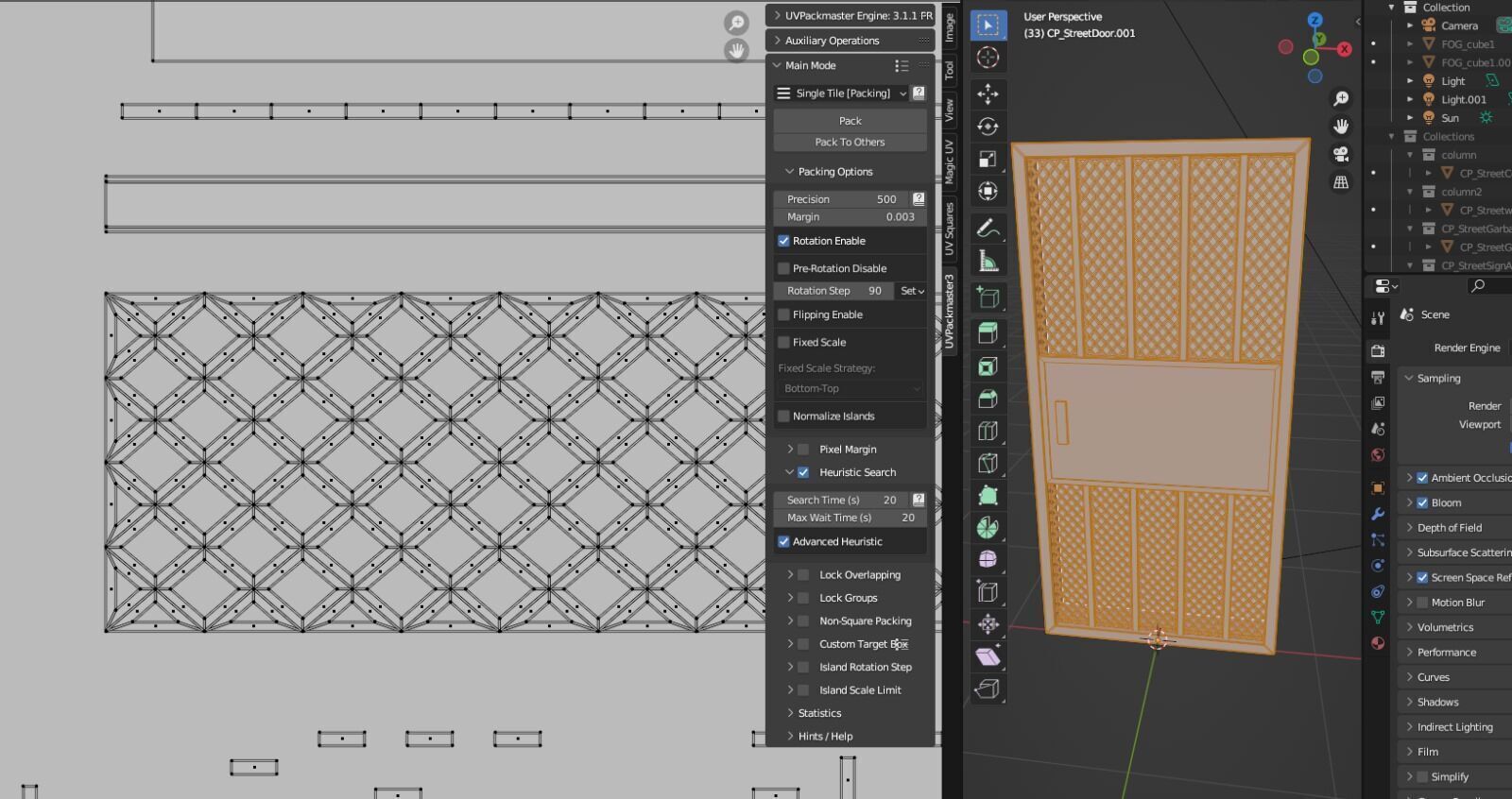The height and width of the screenshot is (799, 1512).
Task: Click the Pack To Others button
Action: (850, 143)
